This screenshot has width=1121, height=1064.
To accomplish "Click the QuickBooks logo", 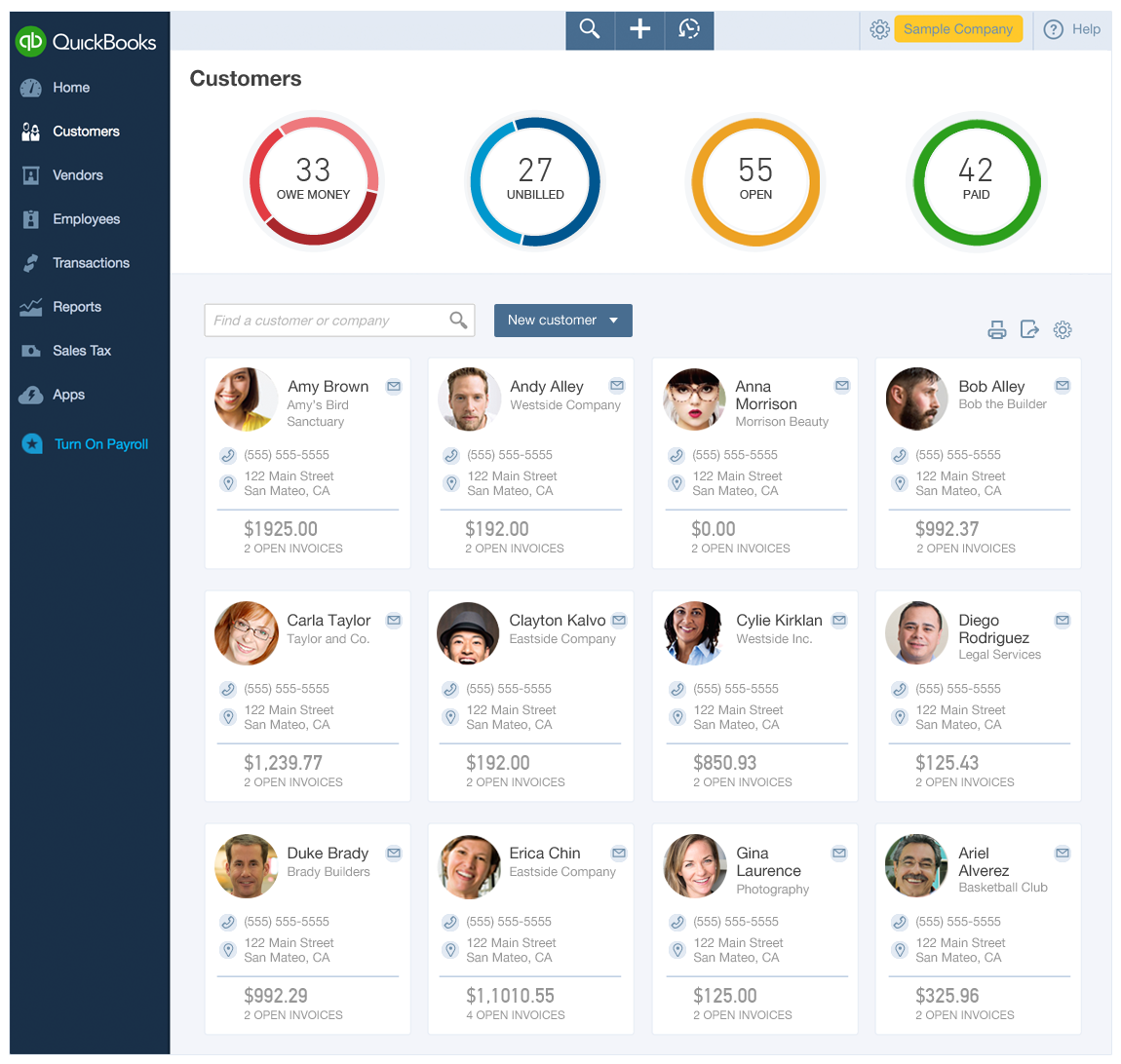I will [86, 42].
